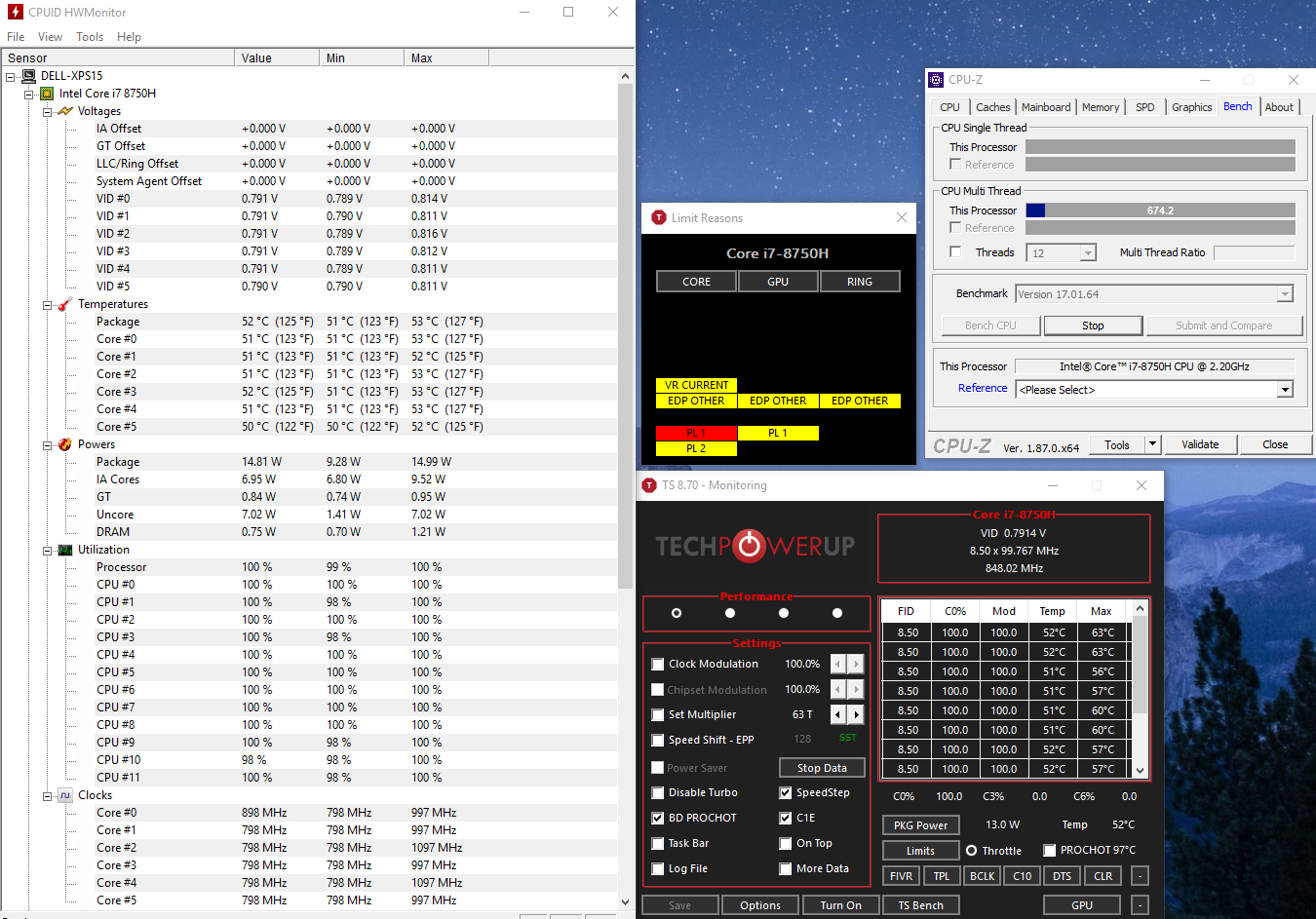1316x919 pixels.
Task: Click the Utilization chart icon
Action: click(65, 550)
